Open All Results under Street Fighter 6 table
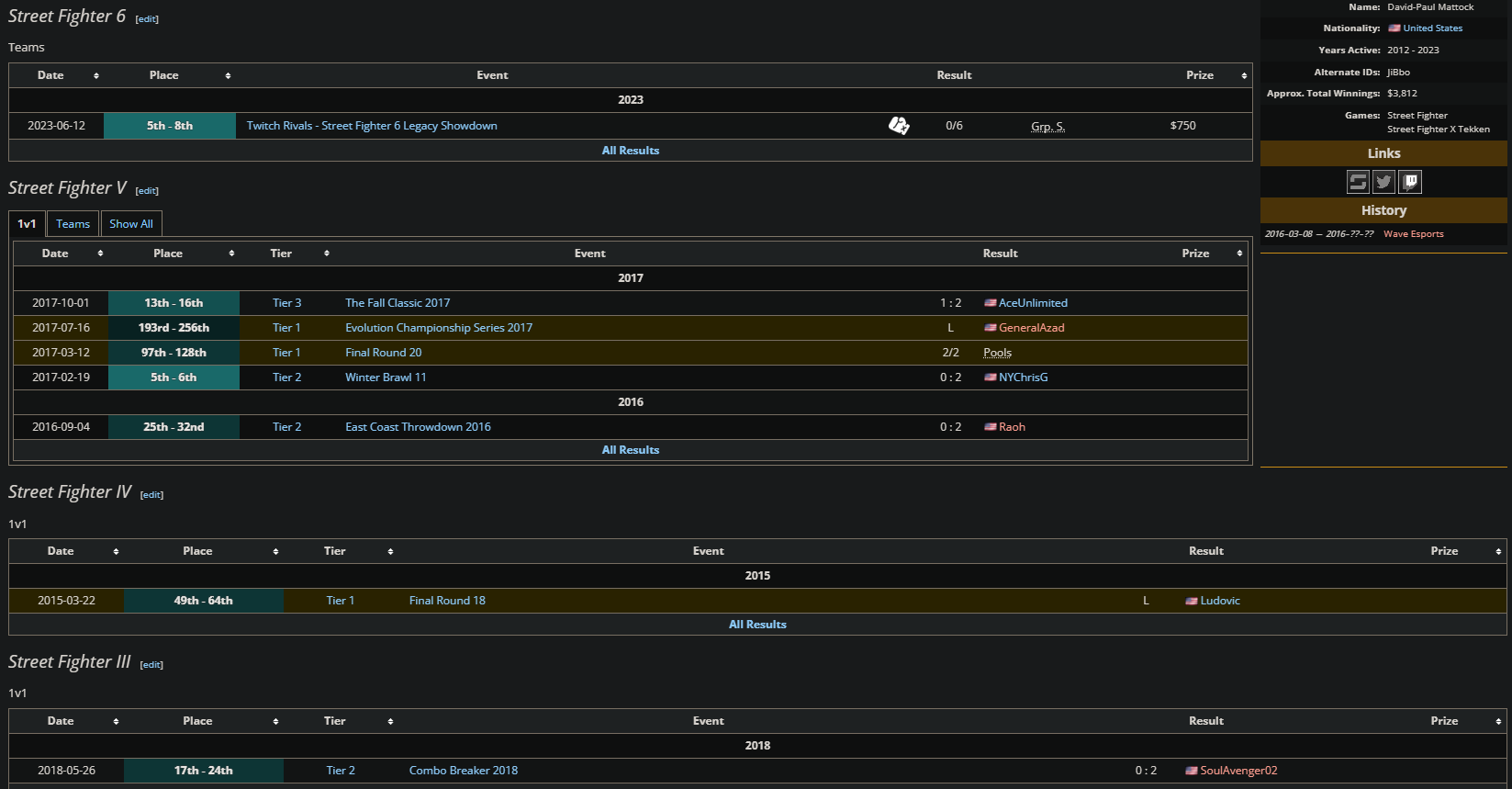This screenshot has height=789, width=1512. [631, 151]
